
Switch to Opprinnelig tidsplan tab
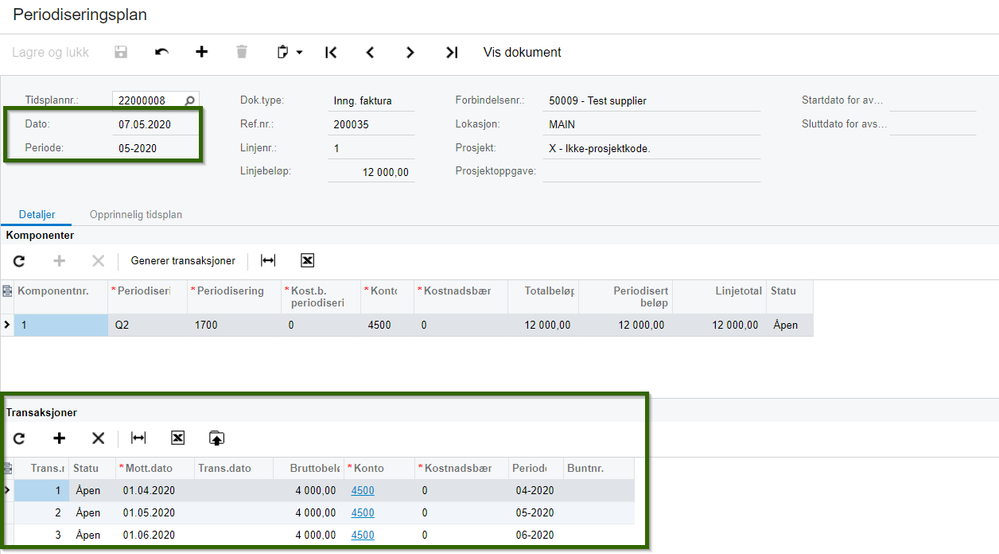pos(135,215)
